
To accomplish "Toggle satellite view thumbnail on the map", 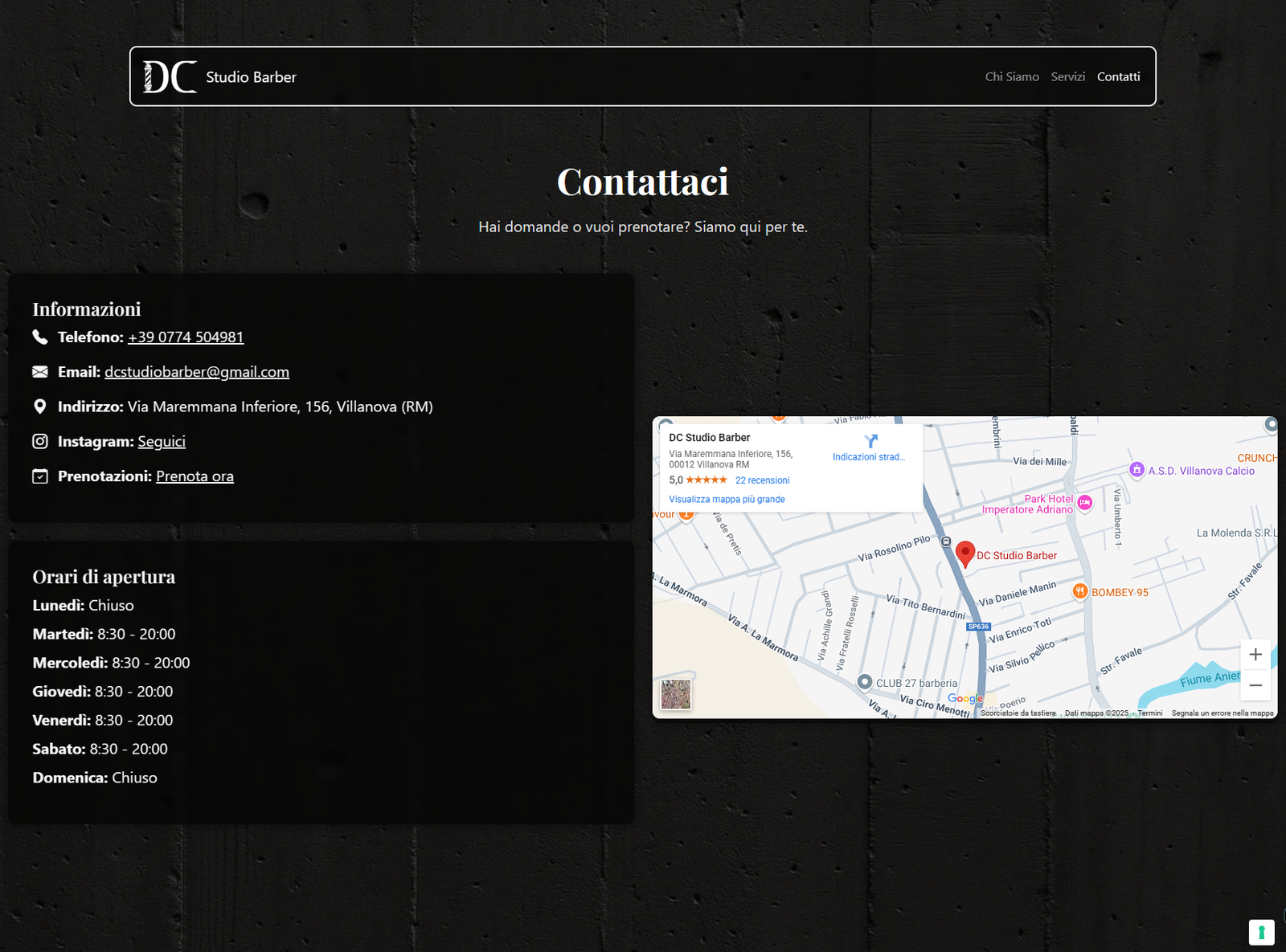I will pyautogui.click(x=676, y=694).
